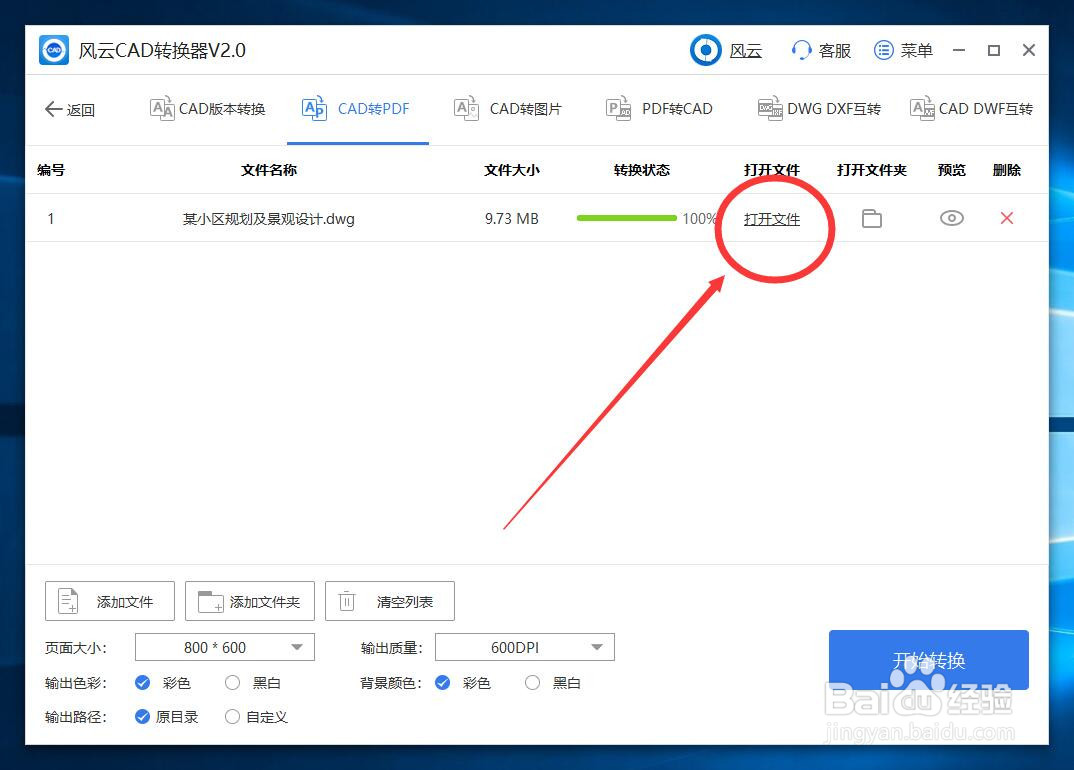Click the CAD转图片 tab icon

pos(466,108)
